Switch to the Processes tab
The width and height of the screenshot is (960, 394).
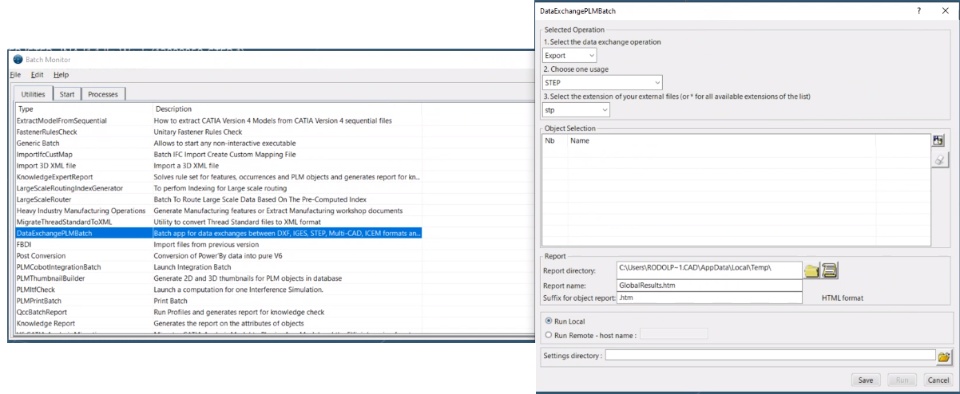click(x=103, y=94)
